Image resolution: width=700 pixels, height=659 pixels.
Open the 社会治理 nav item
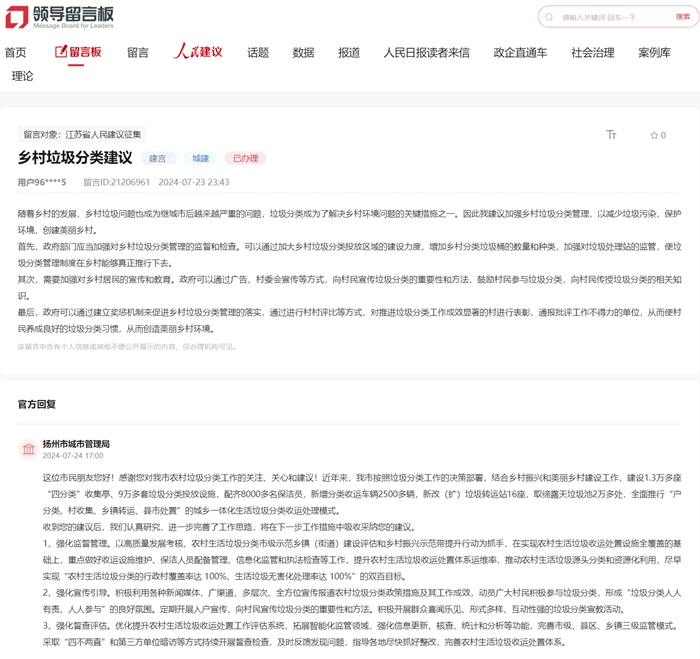[593, 53]
